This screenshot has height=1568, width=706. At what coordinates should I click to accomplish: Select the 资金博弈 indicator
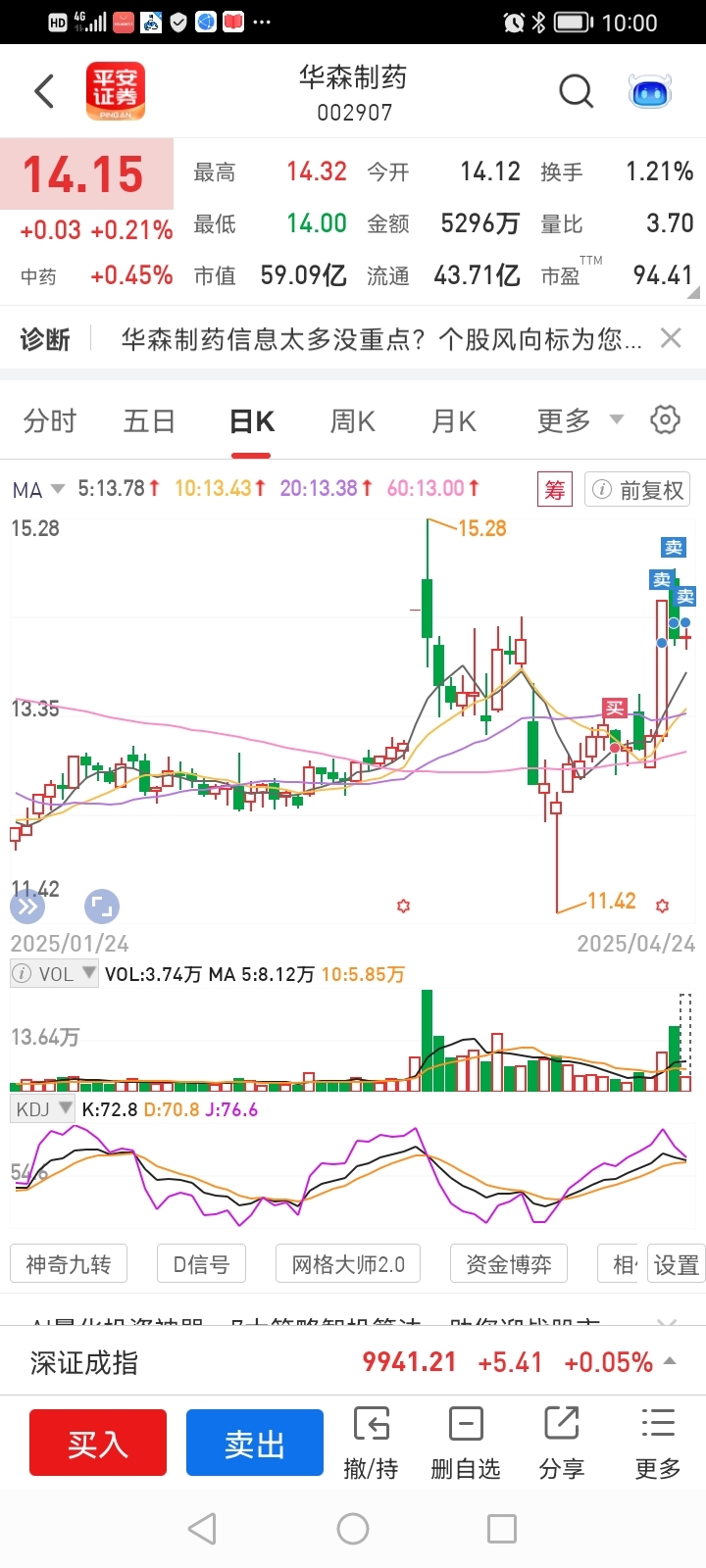click(508, 1264)
